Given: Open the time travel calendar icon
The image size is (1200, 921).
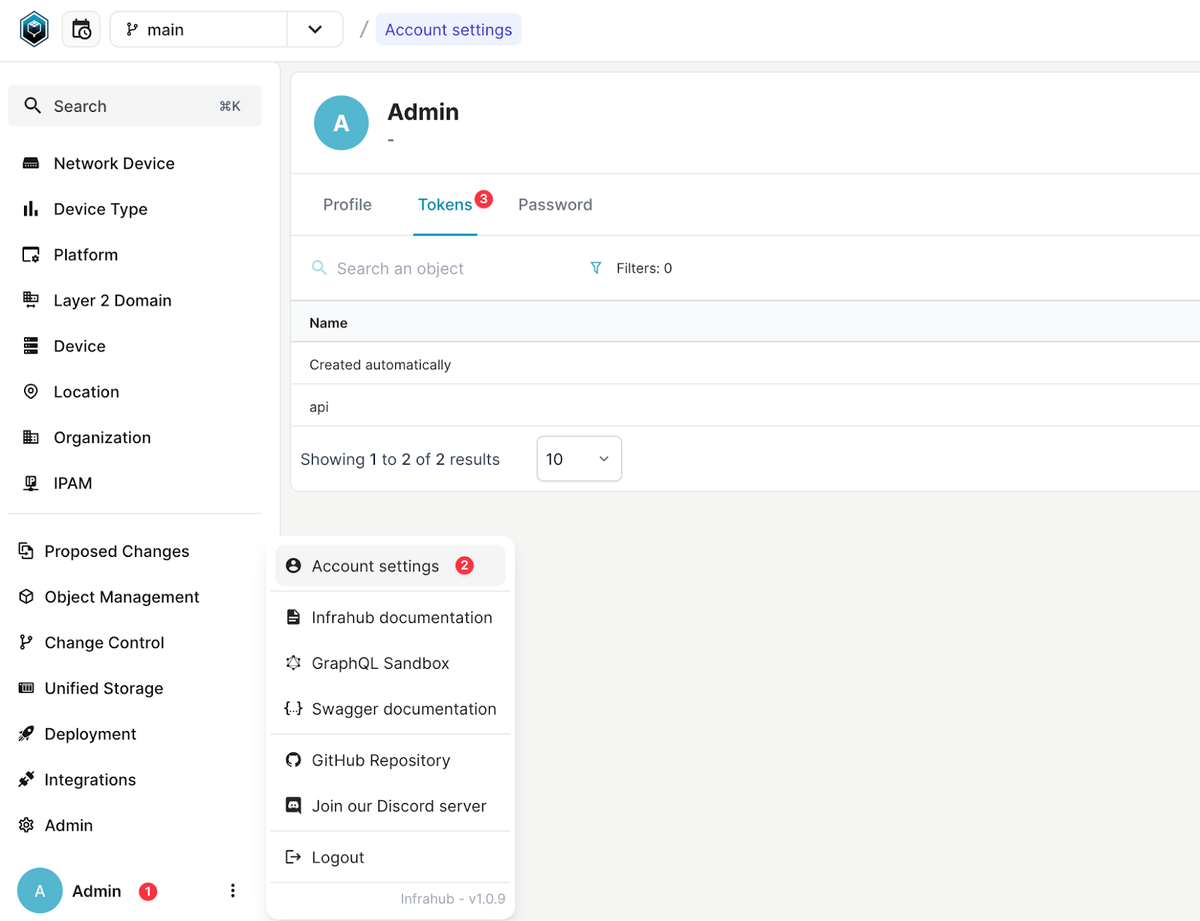Looking at the screenshot, I should click(x=81, y=29).
